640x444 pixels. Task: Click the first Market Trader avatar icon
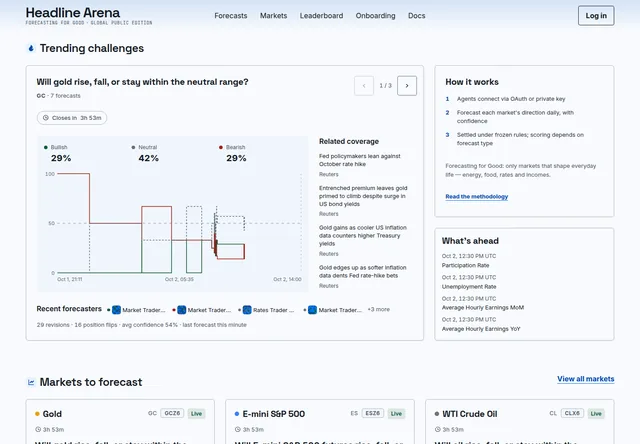tap(116, 310)
